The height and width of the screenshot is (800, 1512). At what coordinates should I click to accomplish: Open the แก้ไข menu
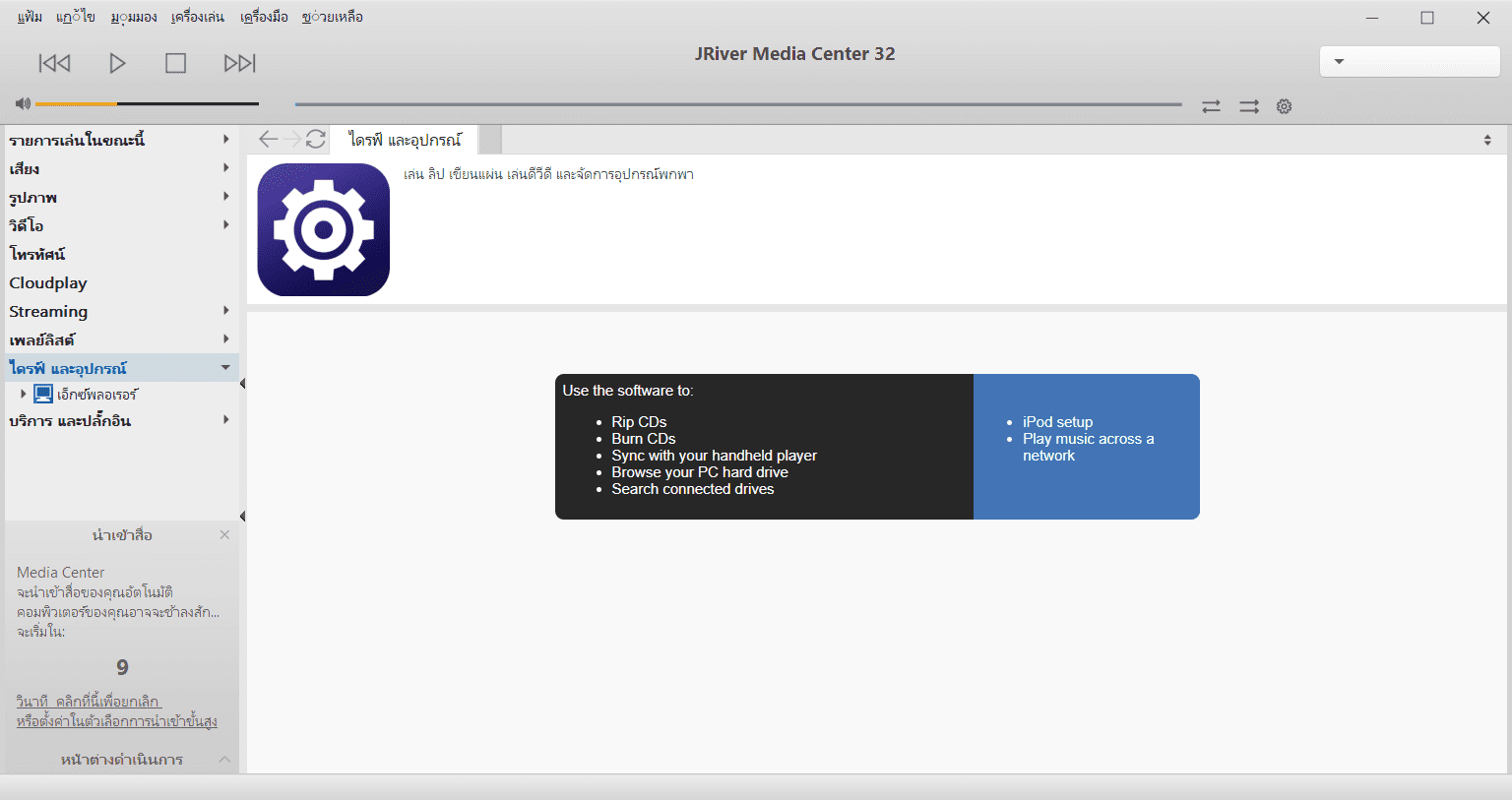(76, 17)
